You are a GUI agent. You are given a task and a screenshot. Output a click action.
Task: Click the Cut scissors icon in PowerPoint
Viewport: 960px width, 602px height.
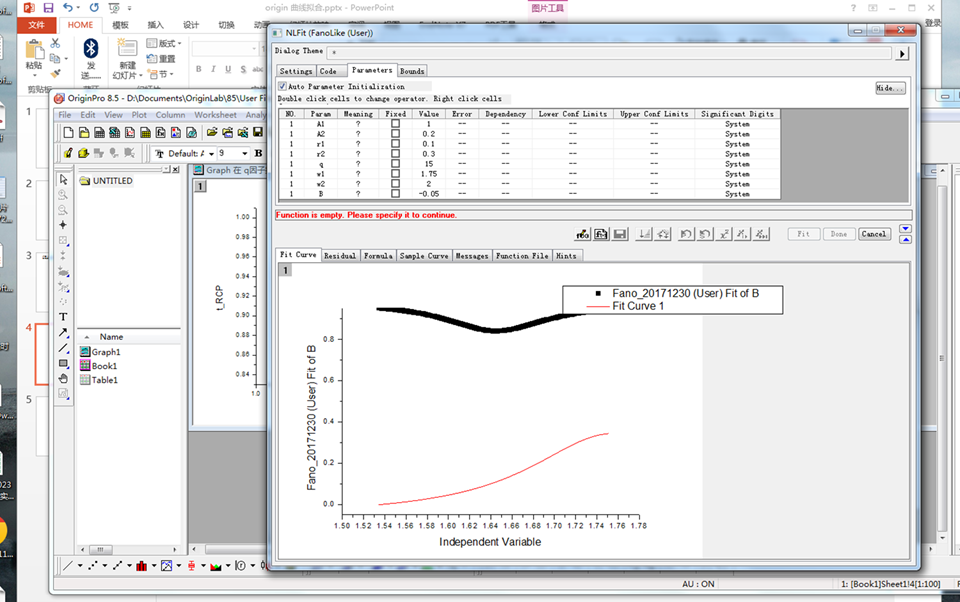click(x=55, y=43)
